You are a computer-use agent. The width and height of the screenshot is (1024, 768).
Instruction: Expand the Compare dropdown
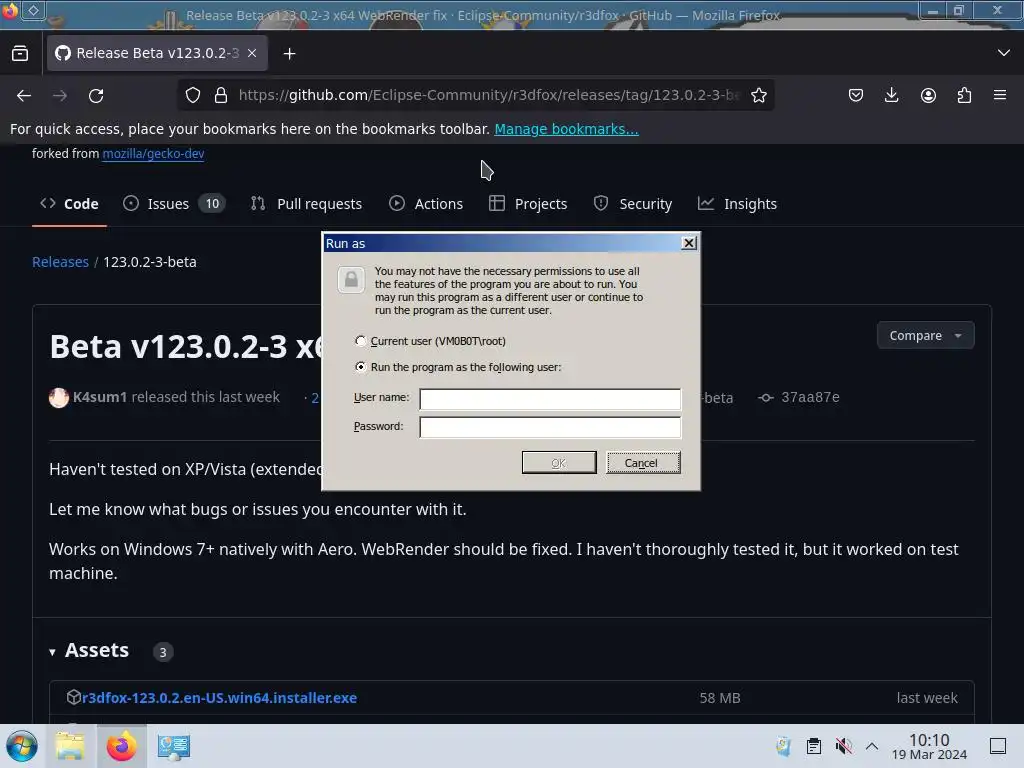[925, 336]
